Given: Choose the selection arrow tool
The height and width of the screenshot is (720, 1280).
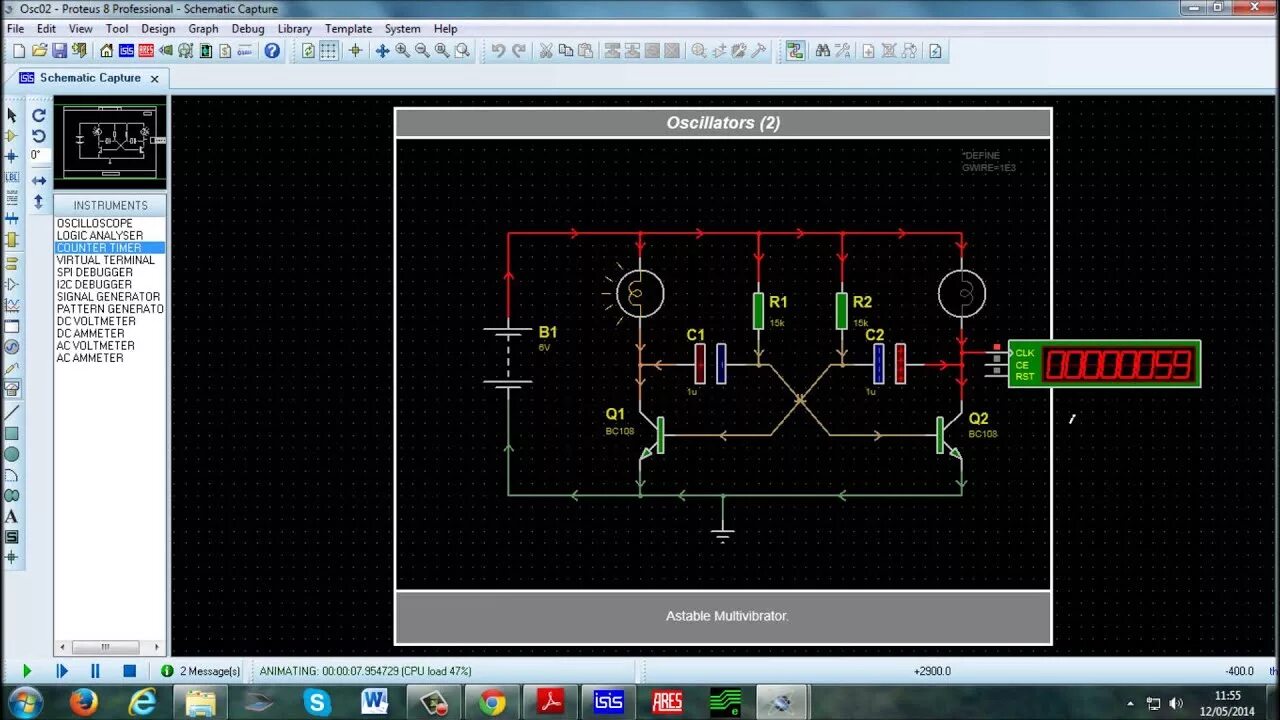Looking at the screenshot, I should pyautogui.click(x=12, y=115).
